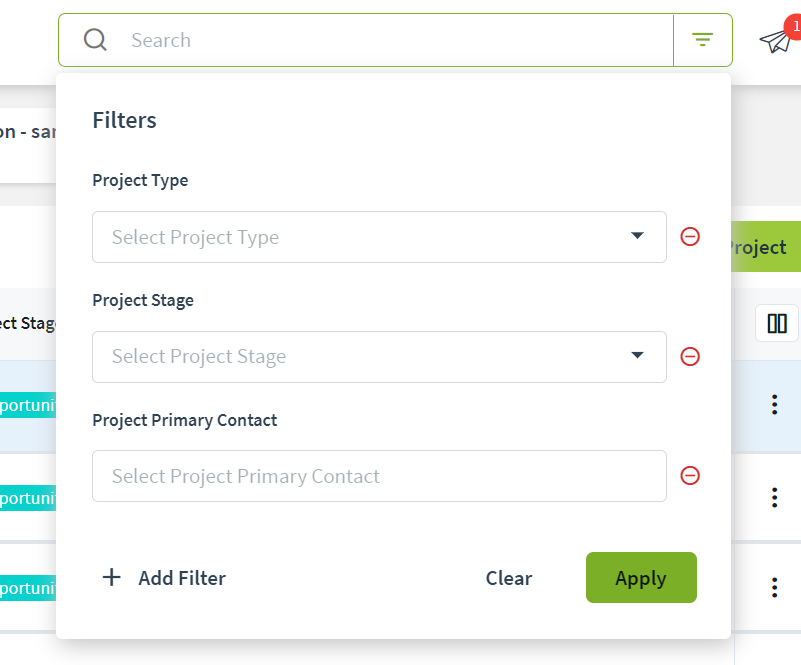Open the column manager icon above the table

[x=777, y=323]
